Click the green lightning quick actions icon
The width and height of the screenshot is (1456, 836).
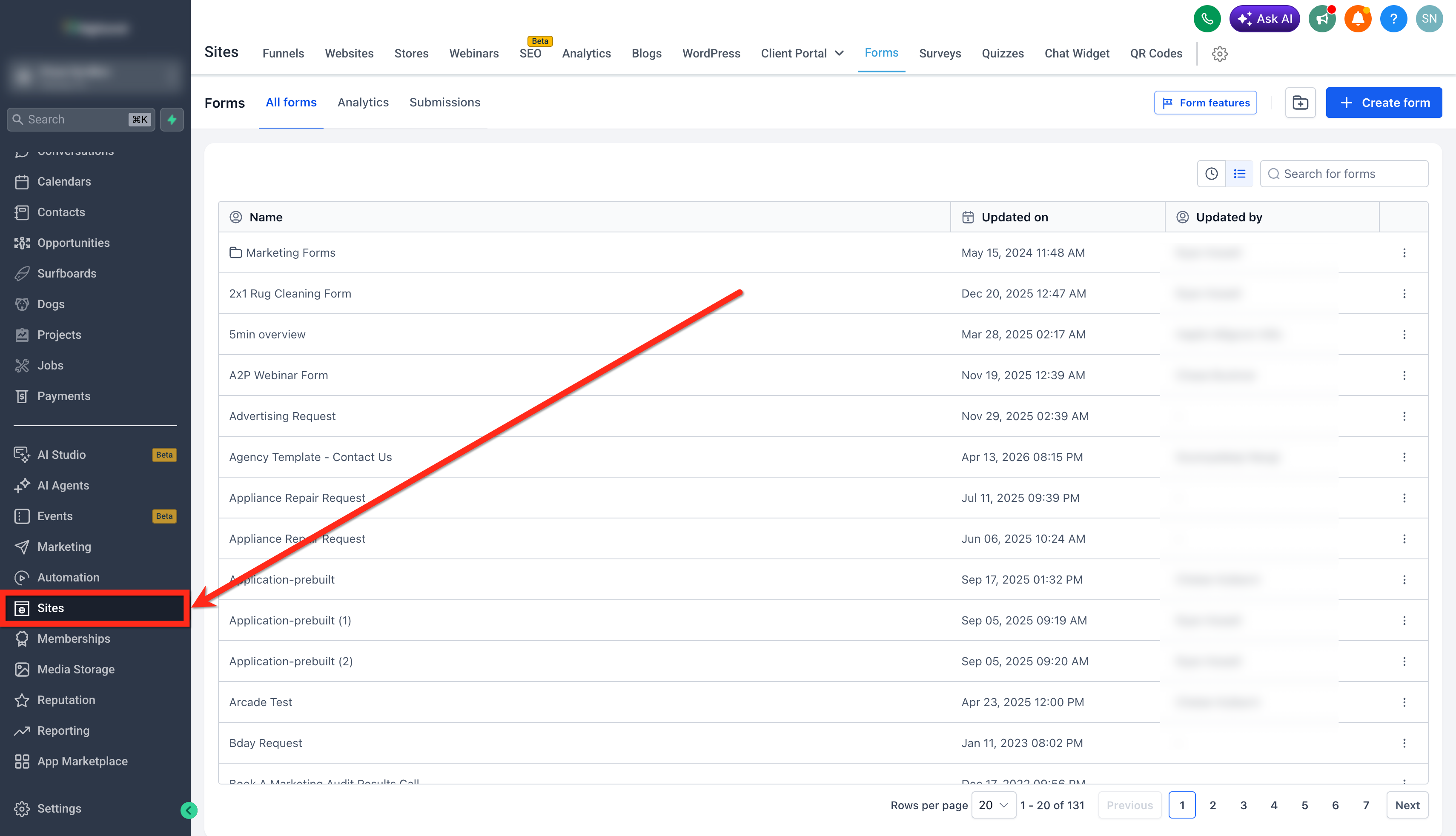click(x=172, y=120)
